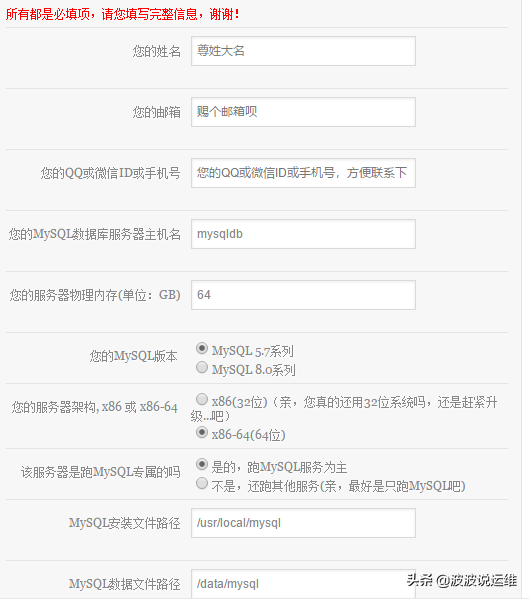Choose 不是，还跑其他服务 radio option

pos(202,484)
